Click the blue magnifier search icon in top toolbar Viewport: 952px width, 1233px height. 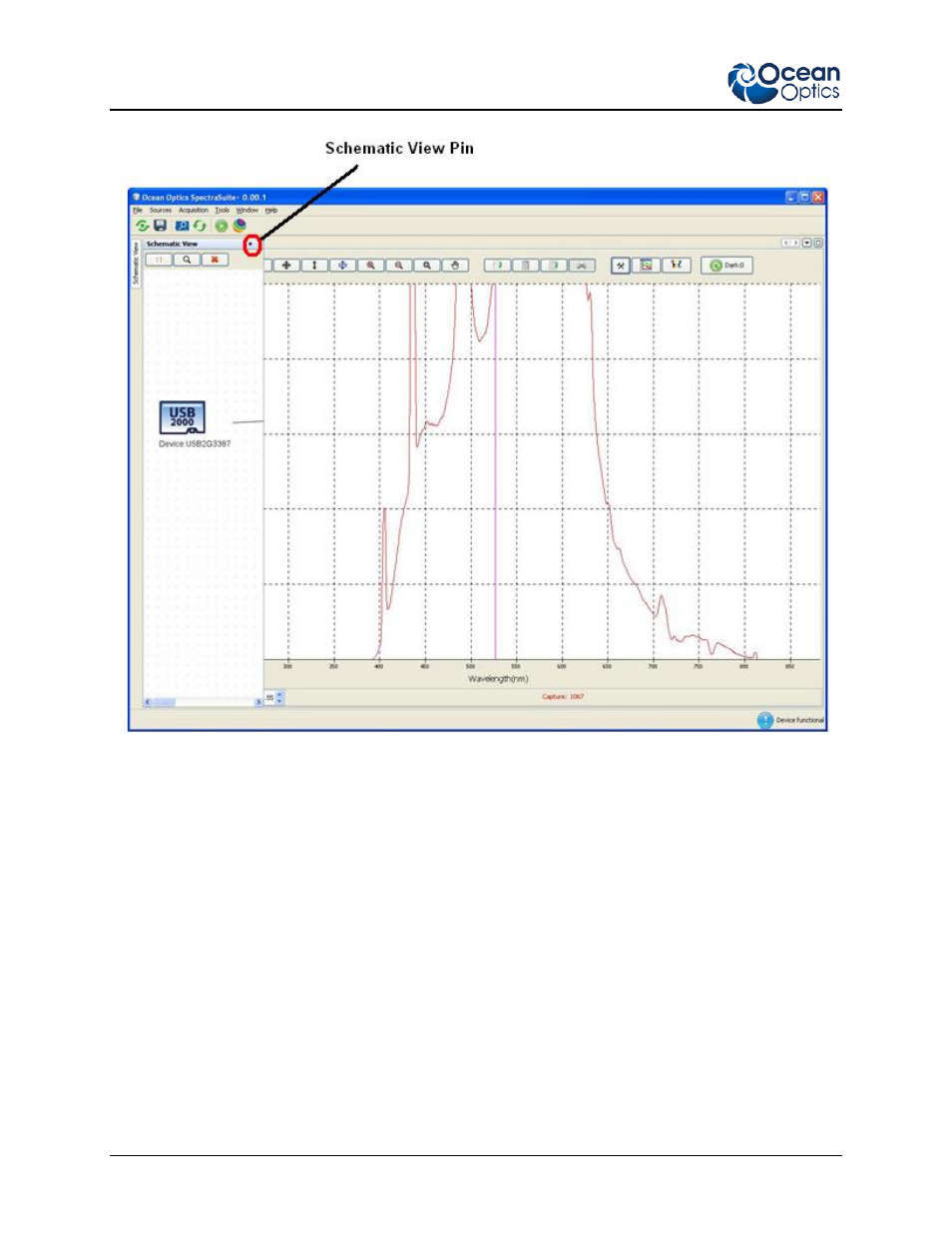pos(182,226)
